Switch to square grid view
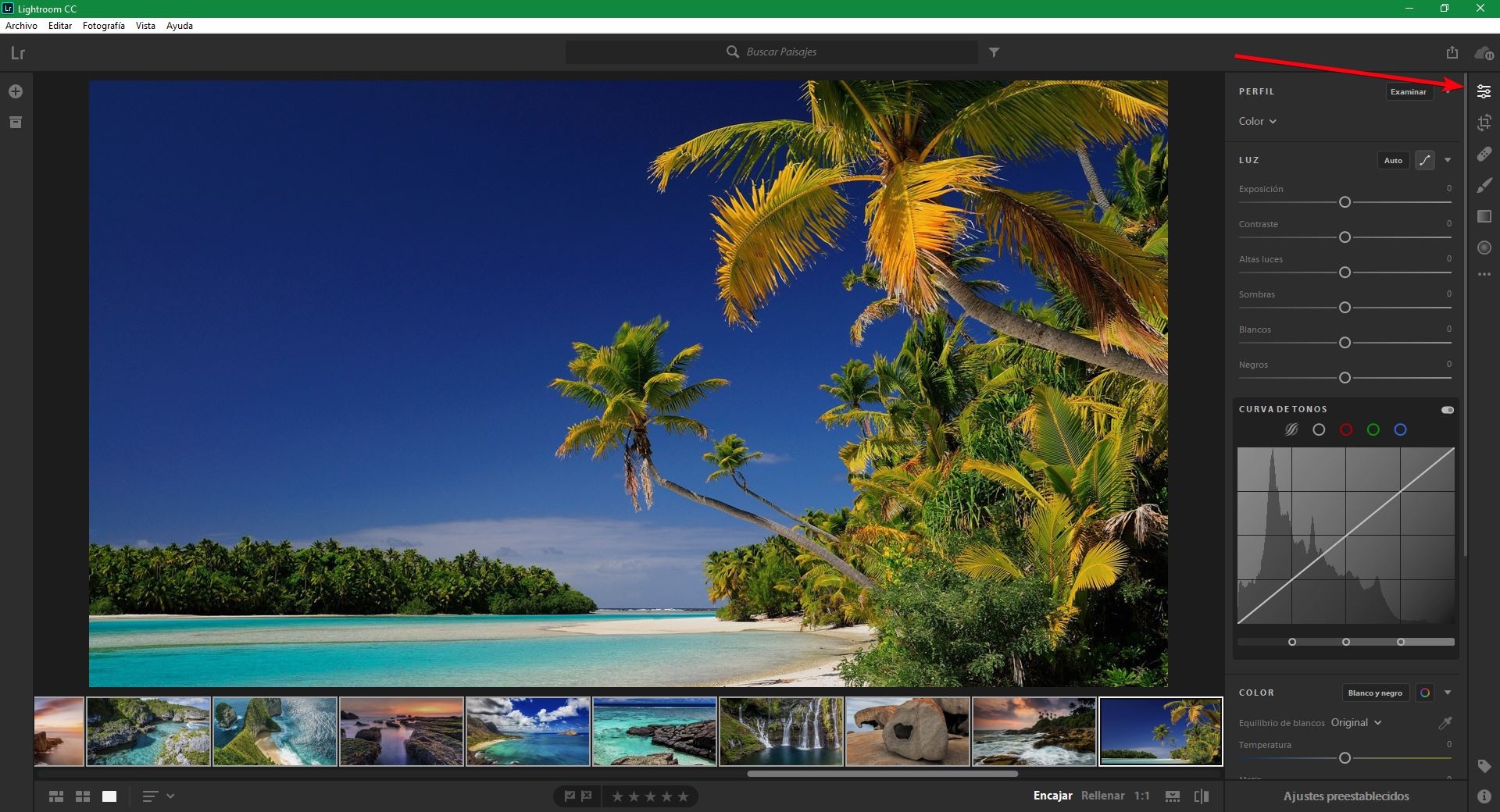 point(83,796)
